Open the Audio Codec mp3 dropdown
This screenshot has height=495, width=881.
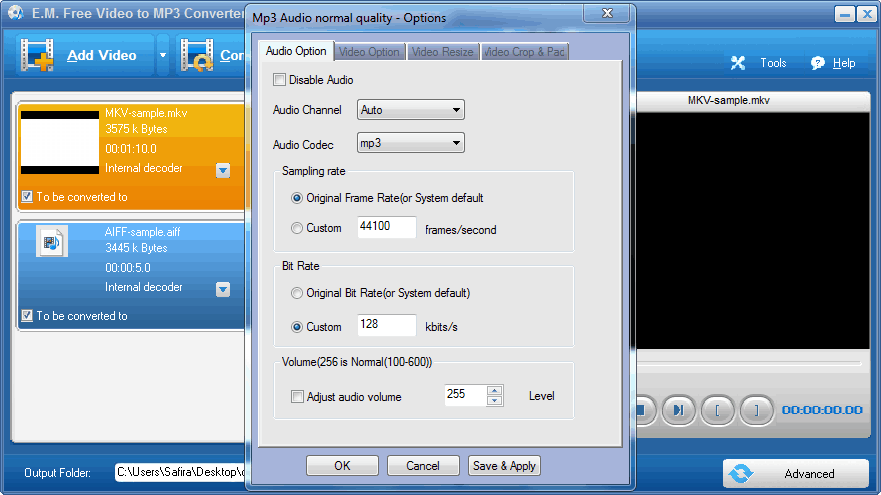click(411, 143)
